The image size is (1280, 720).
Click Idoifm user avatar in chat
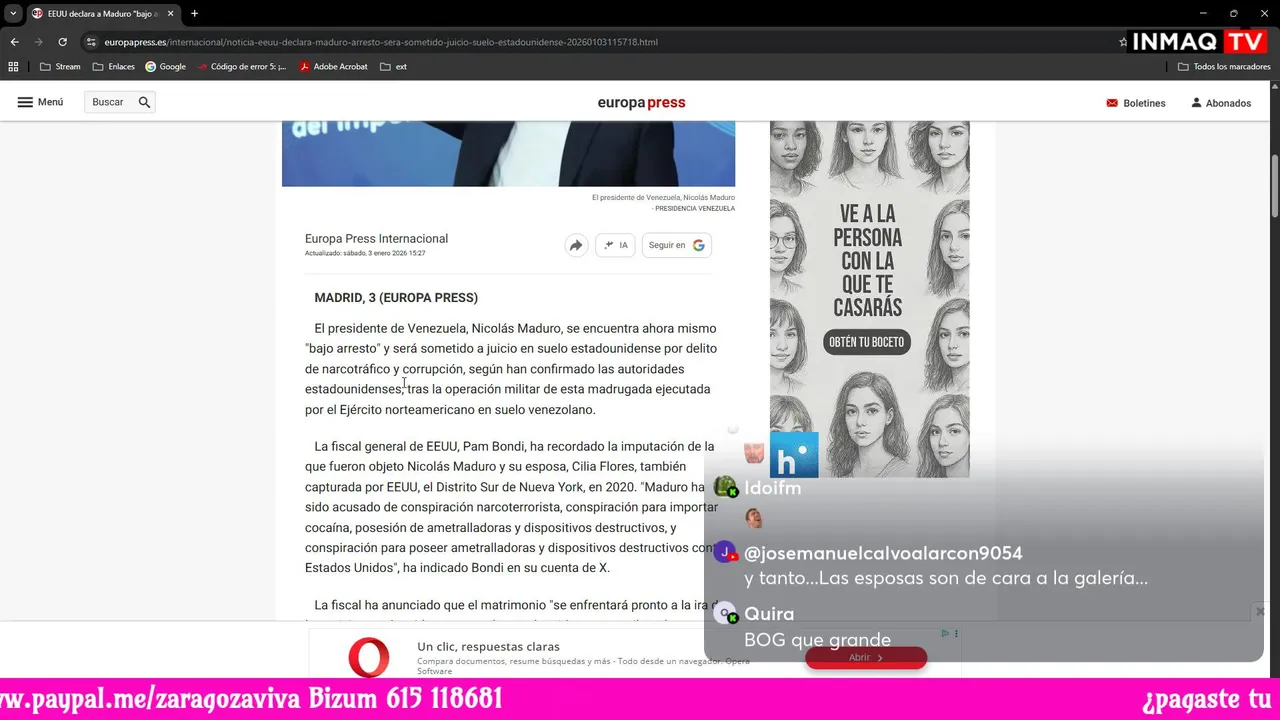(725, 488)
